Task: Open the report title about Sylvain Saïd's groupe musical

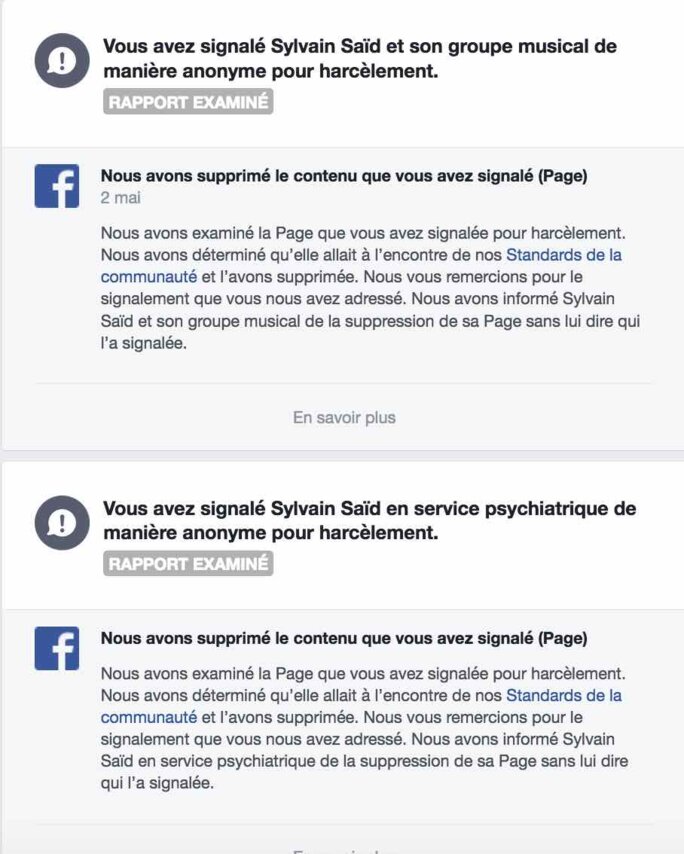Action: coord(360,59)
